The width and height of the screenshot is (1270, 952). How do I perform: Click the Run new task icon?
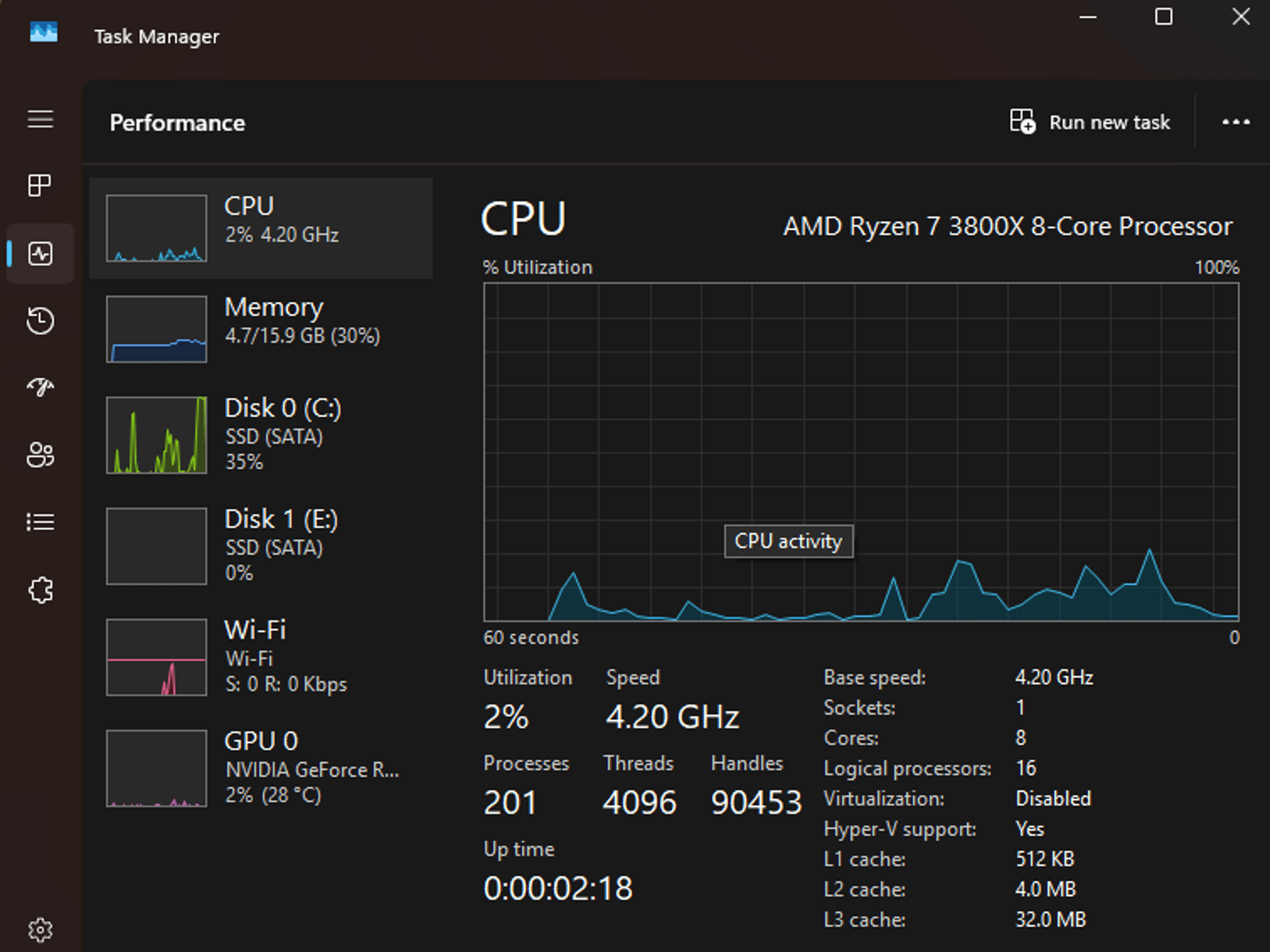1022,121
